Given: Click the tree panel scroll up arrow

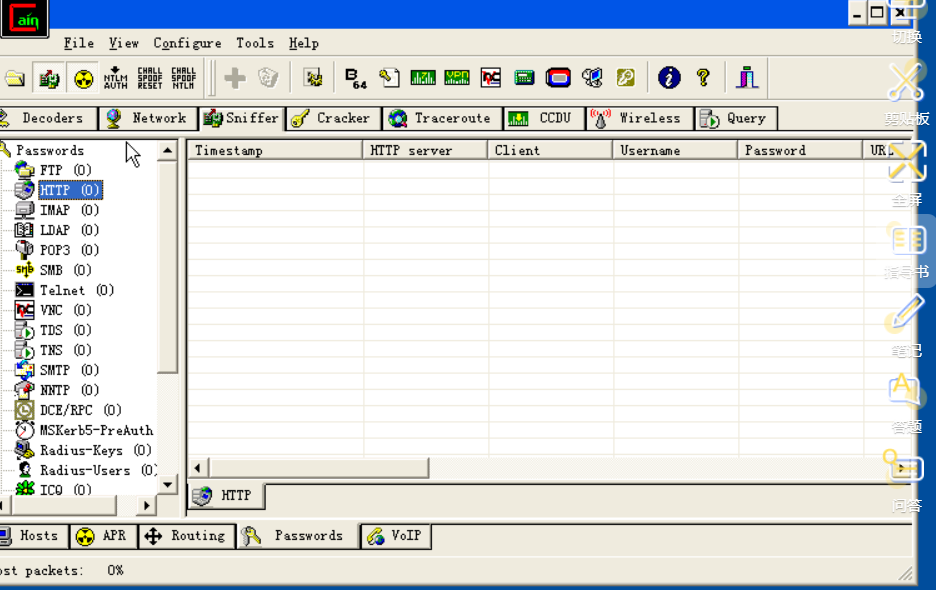Looking at the screenshot, I should [x=168, y=150].
